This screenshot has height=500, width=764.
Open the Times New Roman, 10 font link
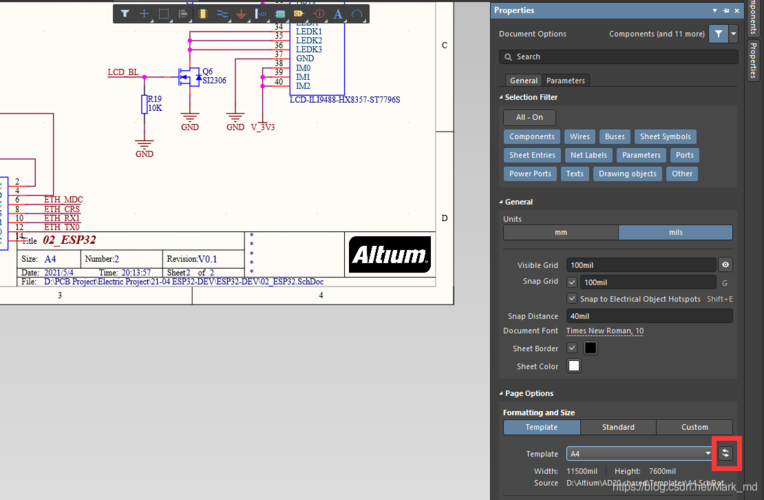[x=605, y=331]
